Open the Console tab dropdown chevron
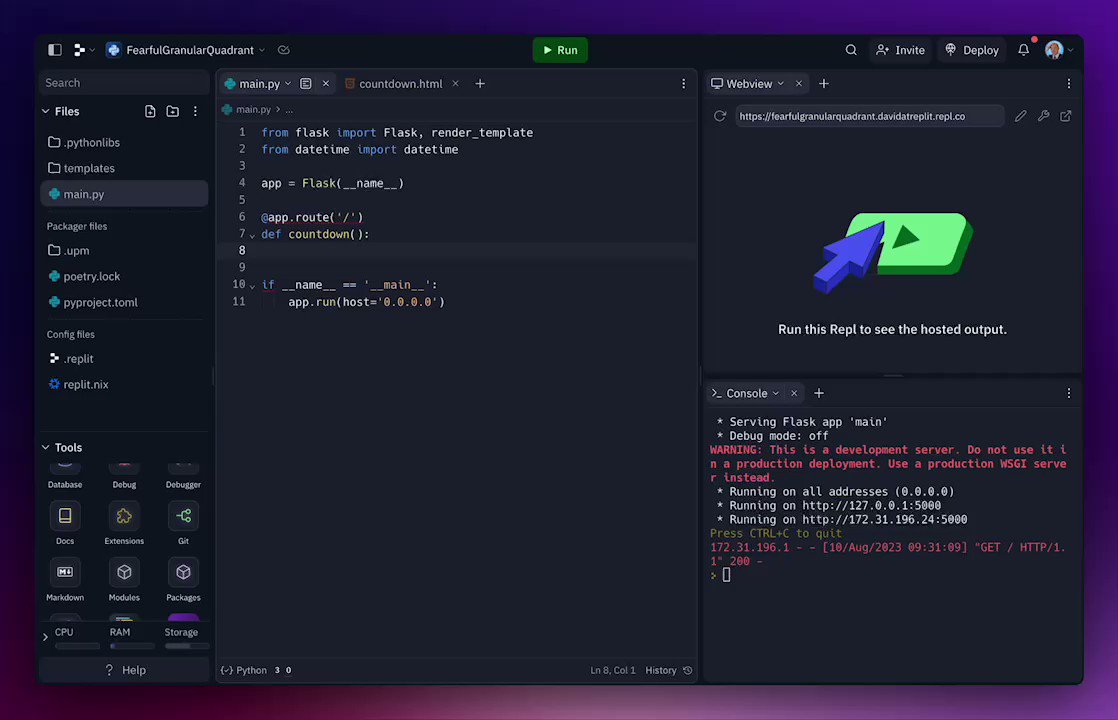 [x=776, y=393]
